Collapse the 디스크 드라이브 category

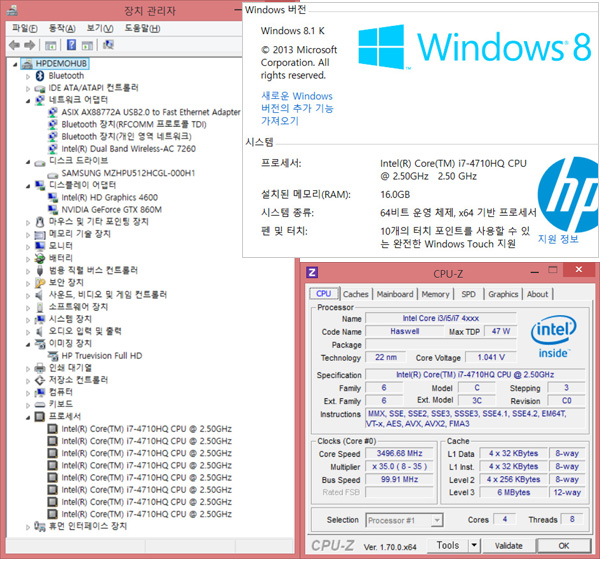tap(28, 162)
